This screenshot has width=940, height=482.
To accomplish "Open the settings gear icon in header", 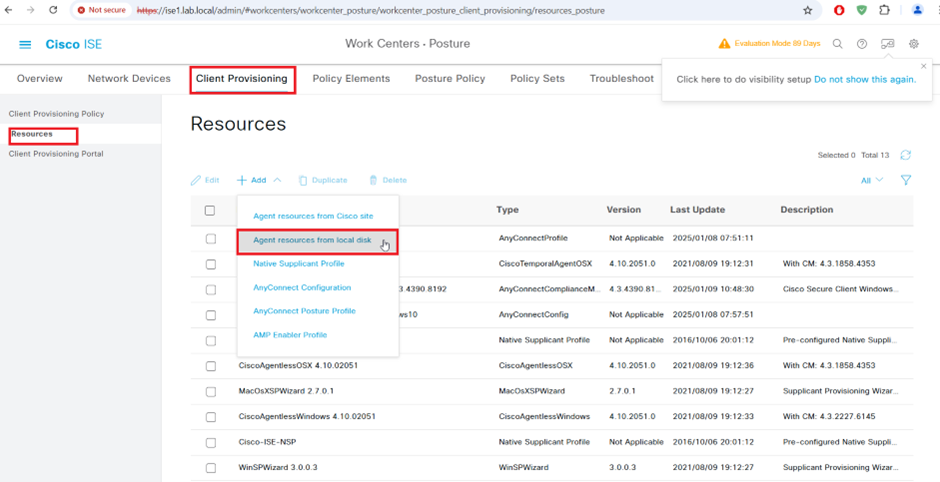I will [x=914, y=44].
